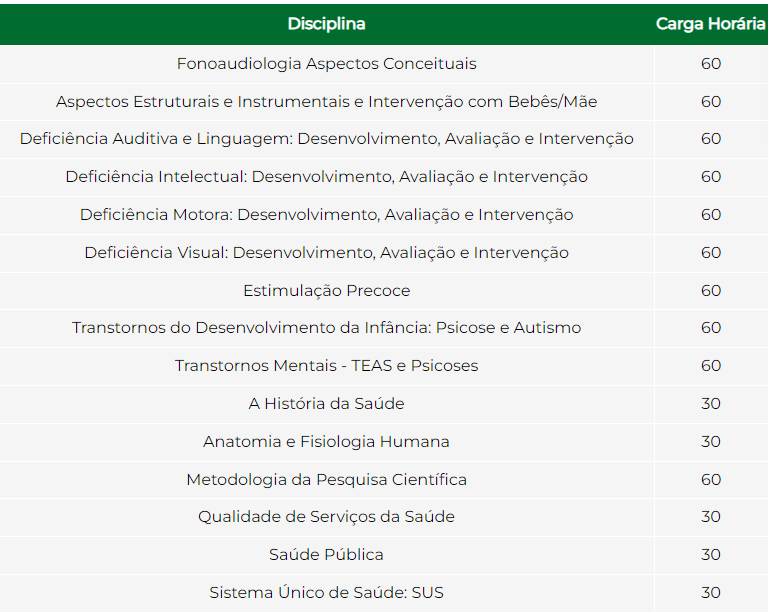
Task: Click hours value beside Metodologia da Pesquisa Científica
Action: [x=711, y=479]
